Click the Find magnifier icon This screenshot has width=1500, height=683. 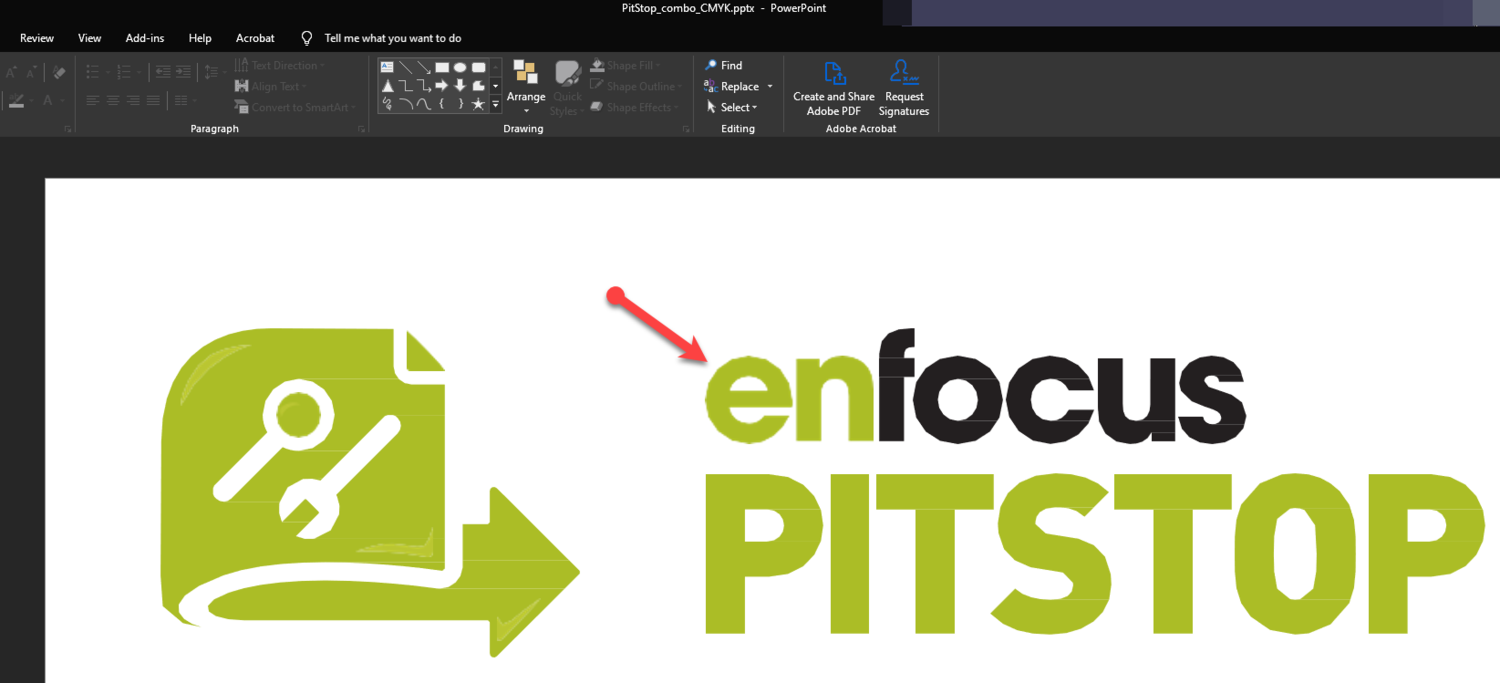point(710,65)
